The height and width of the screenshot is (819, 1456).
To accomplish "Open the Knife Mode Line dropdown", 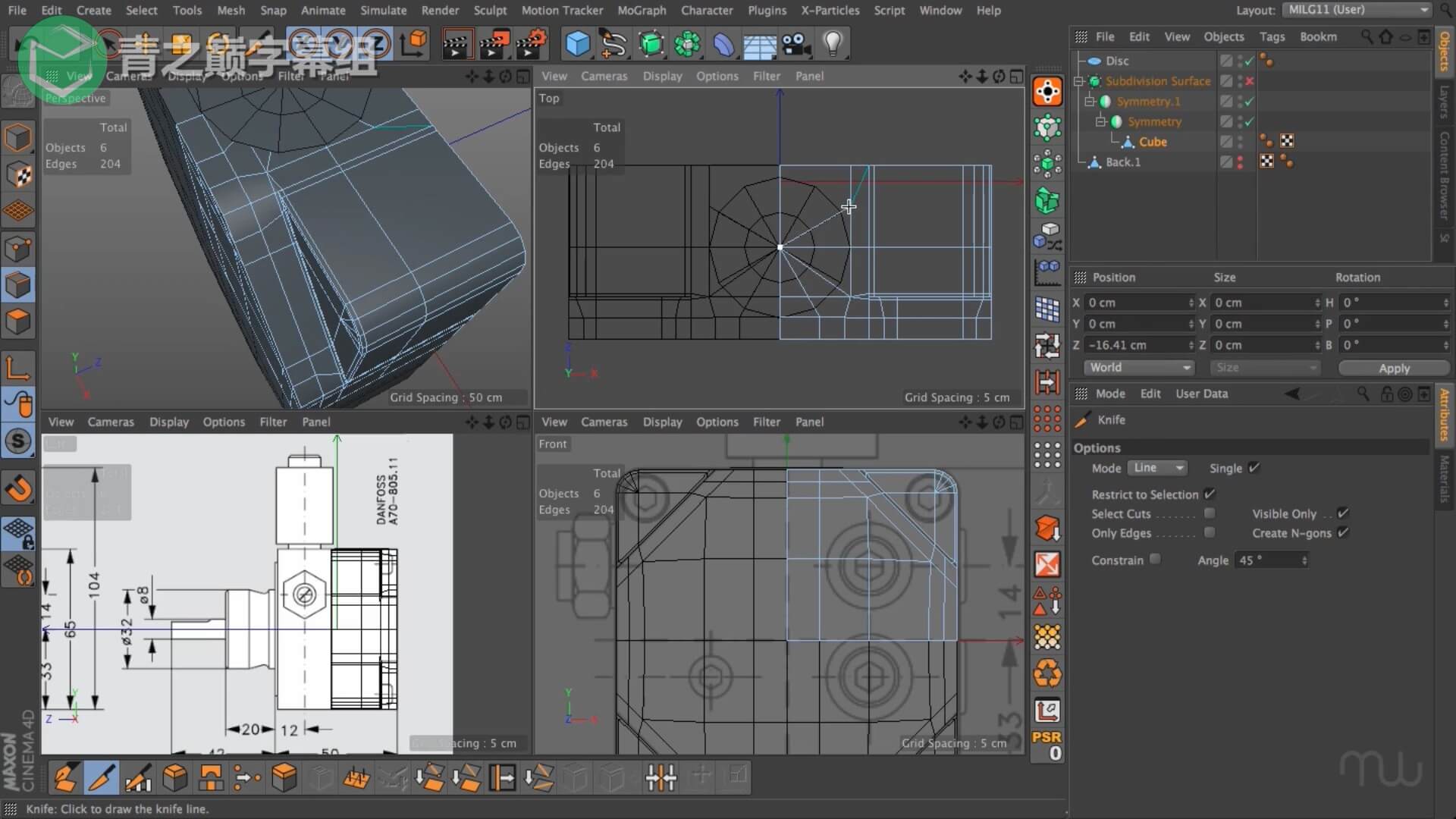I will 1157,468.
